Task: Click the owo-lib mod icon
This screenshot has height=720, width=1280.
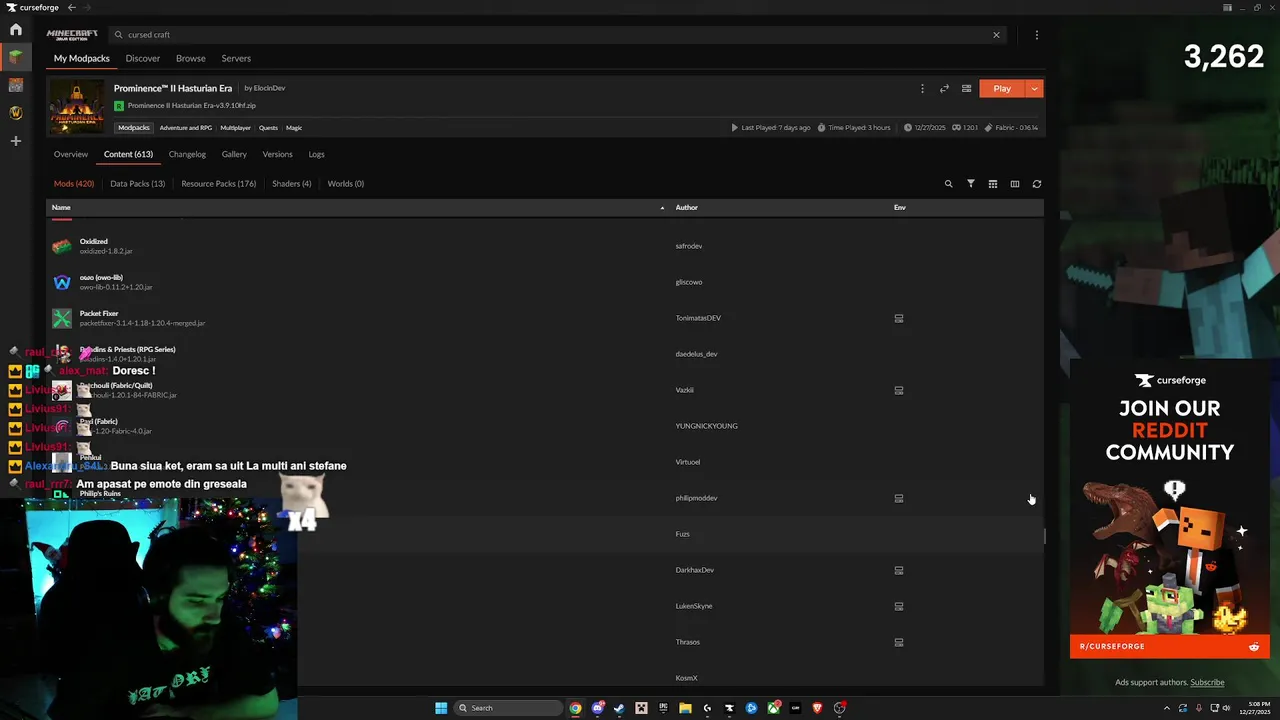Action: (x=62, y=282)
